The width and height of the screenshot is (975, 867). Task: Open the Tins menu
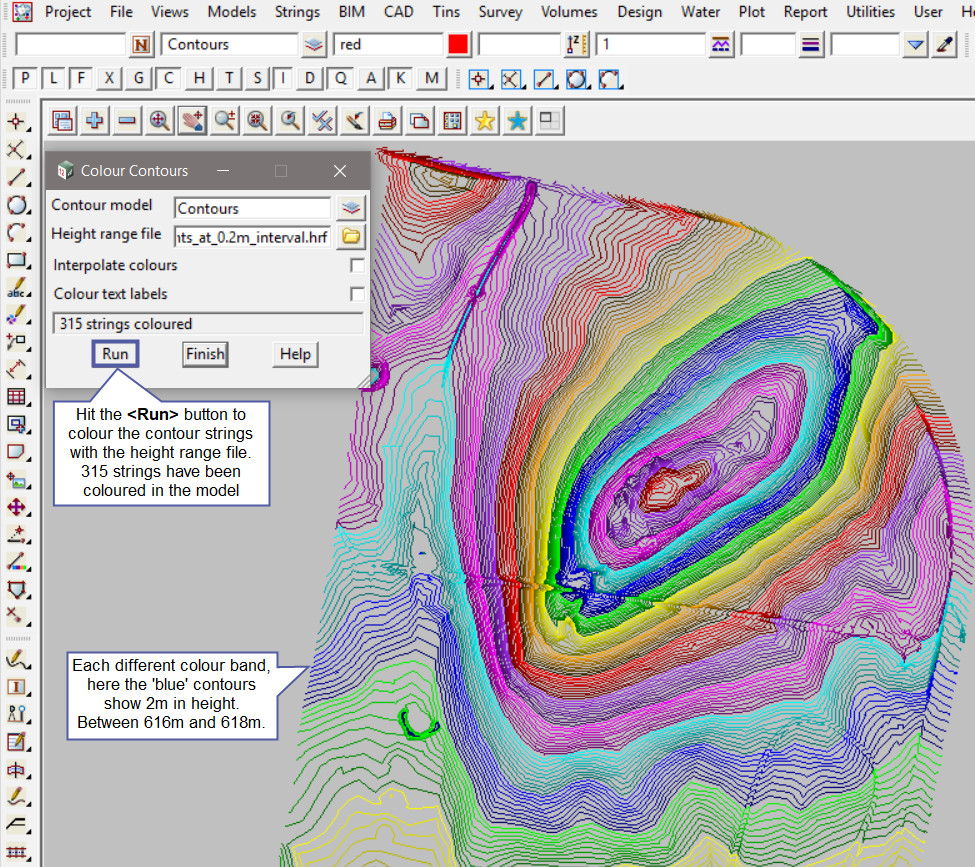(447, 12)
